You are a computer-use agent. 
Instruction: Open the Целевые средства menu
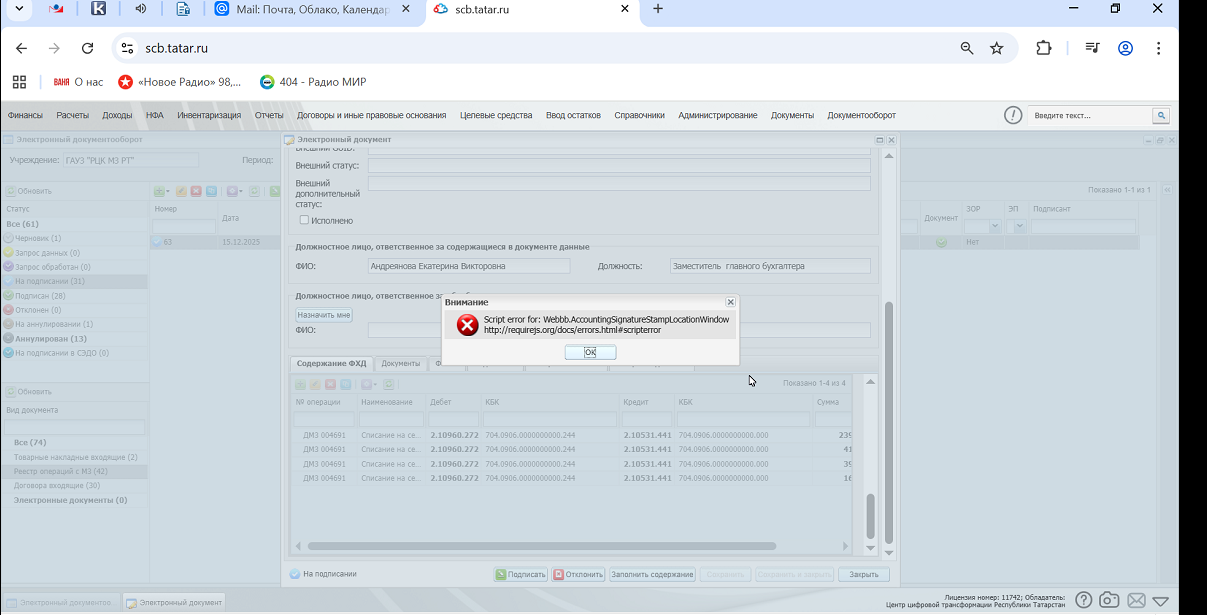[x=496, y=115]
